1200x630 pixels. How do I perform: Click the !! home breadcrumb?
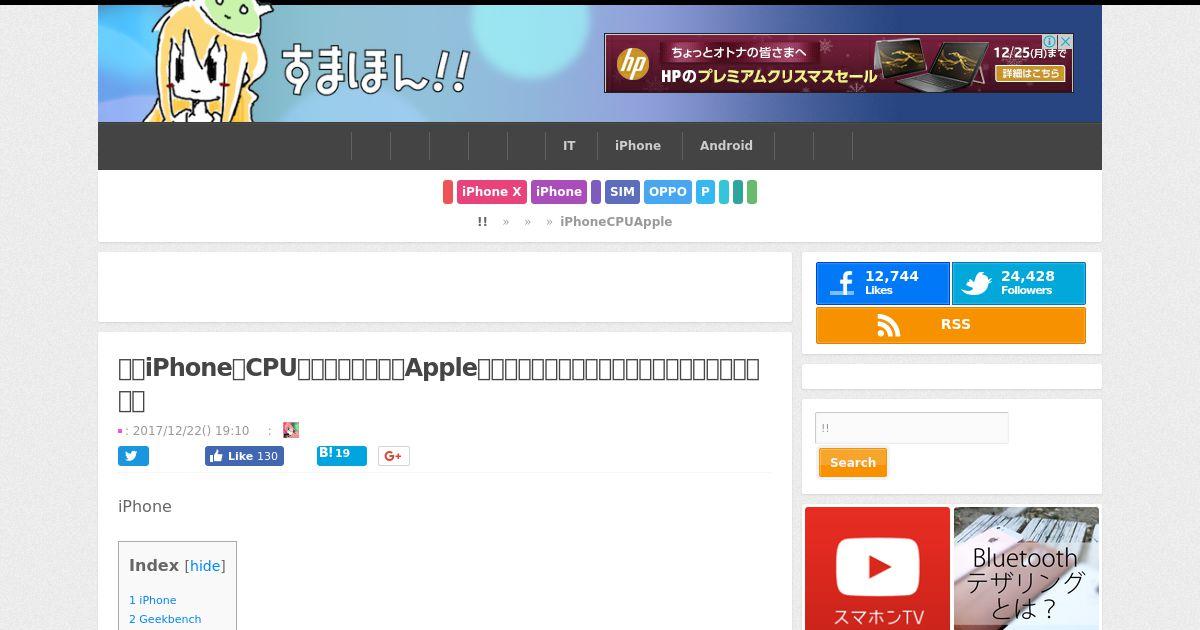pyautogui.click(x=482, y=222)
